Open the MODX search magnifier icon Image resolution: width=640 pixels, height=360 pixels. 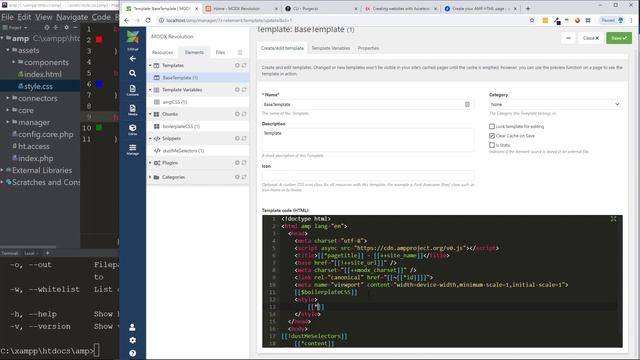(x=132, y=73)
